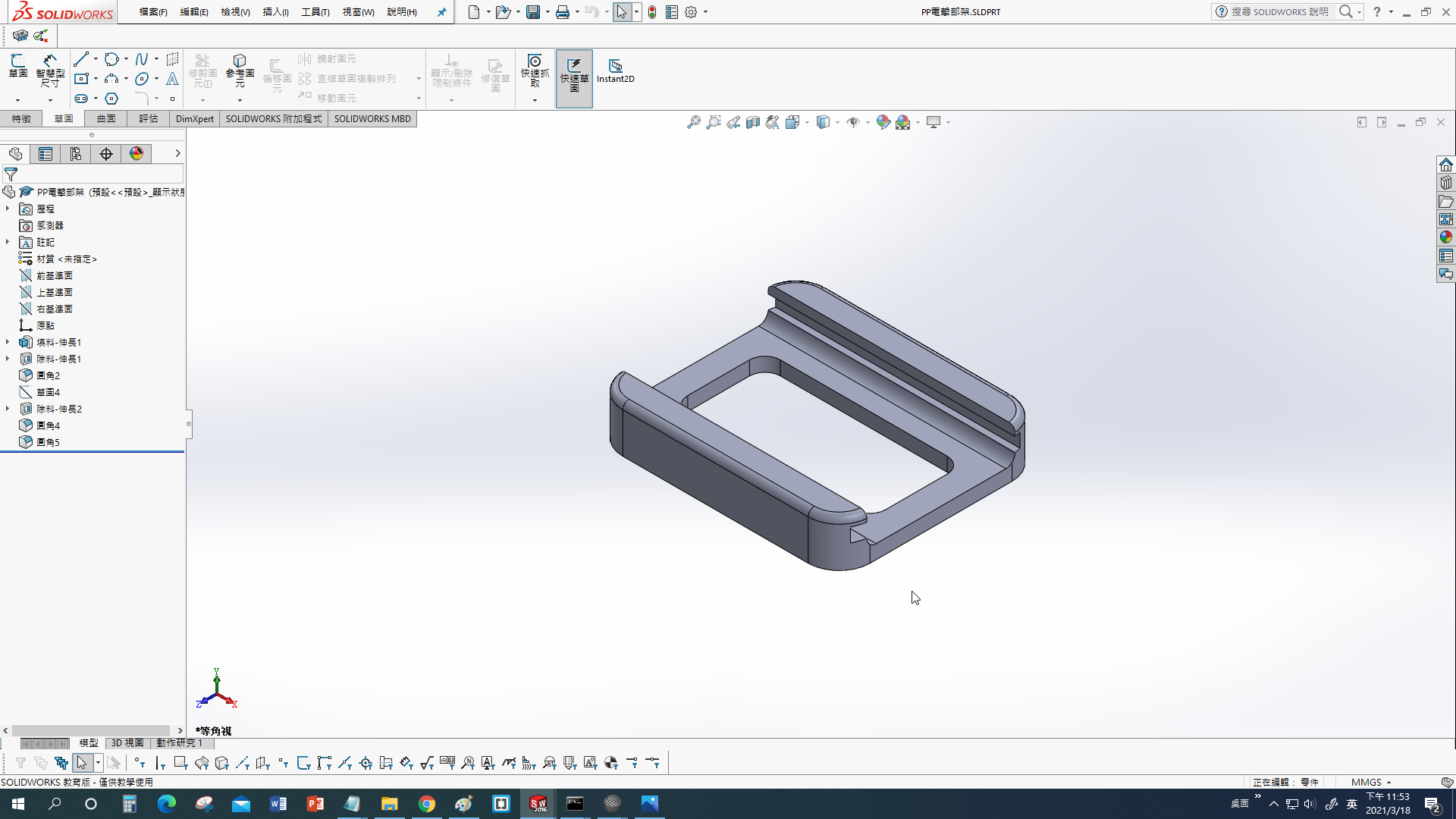Screen dimensions: 1456x819
Task: Select the sketch Text tool
Action: point(172,79)
